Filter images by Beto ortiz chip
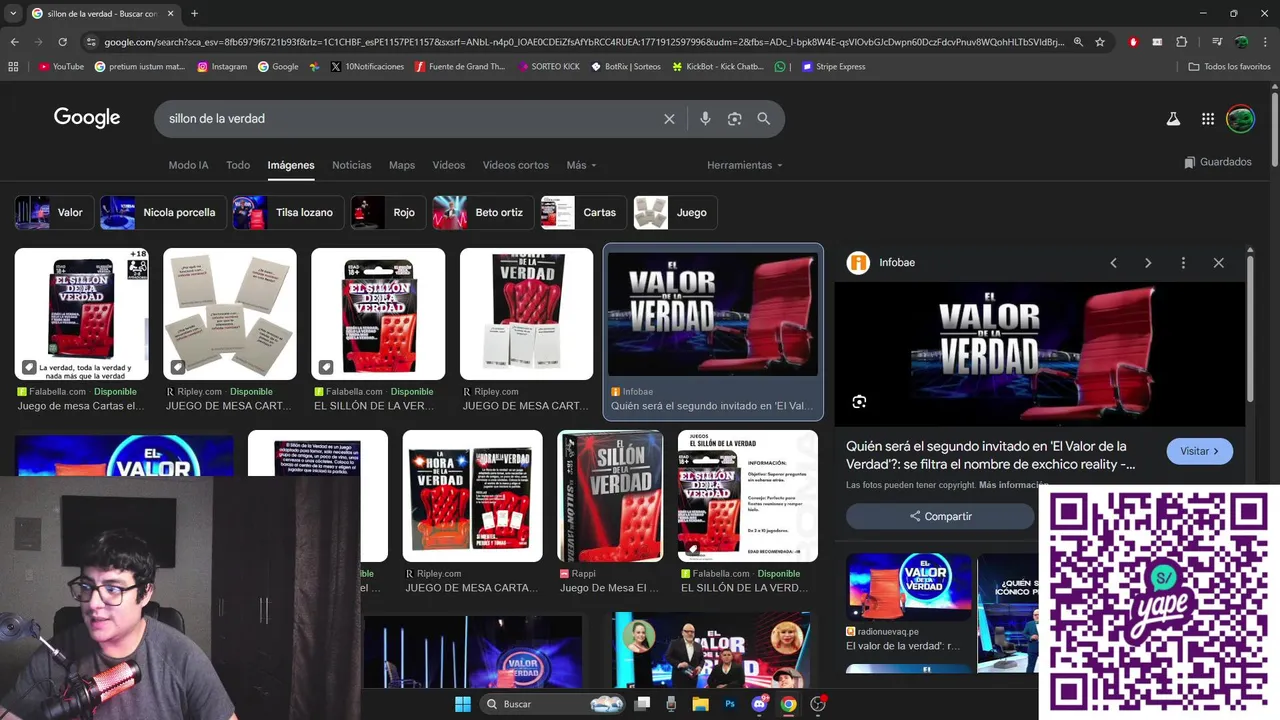The image size is (1280, 720). (x=483, y=213)
